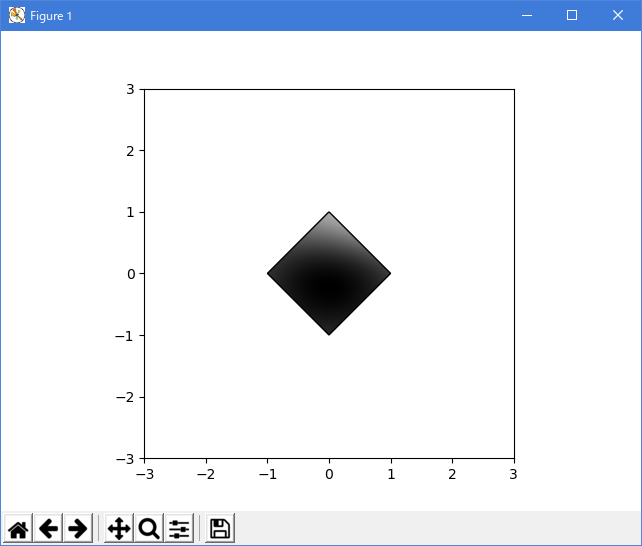Image resolution: width=642 pixels, height=546 pixels.
Task: Close the Figure 1 window
Action: pos(618,16)
